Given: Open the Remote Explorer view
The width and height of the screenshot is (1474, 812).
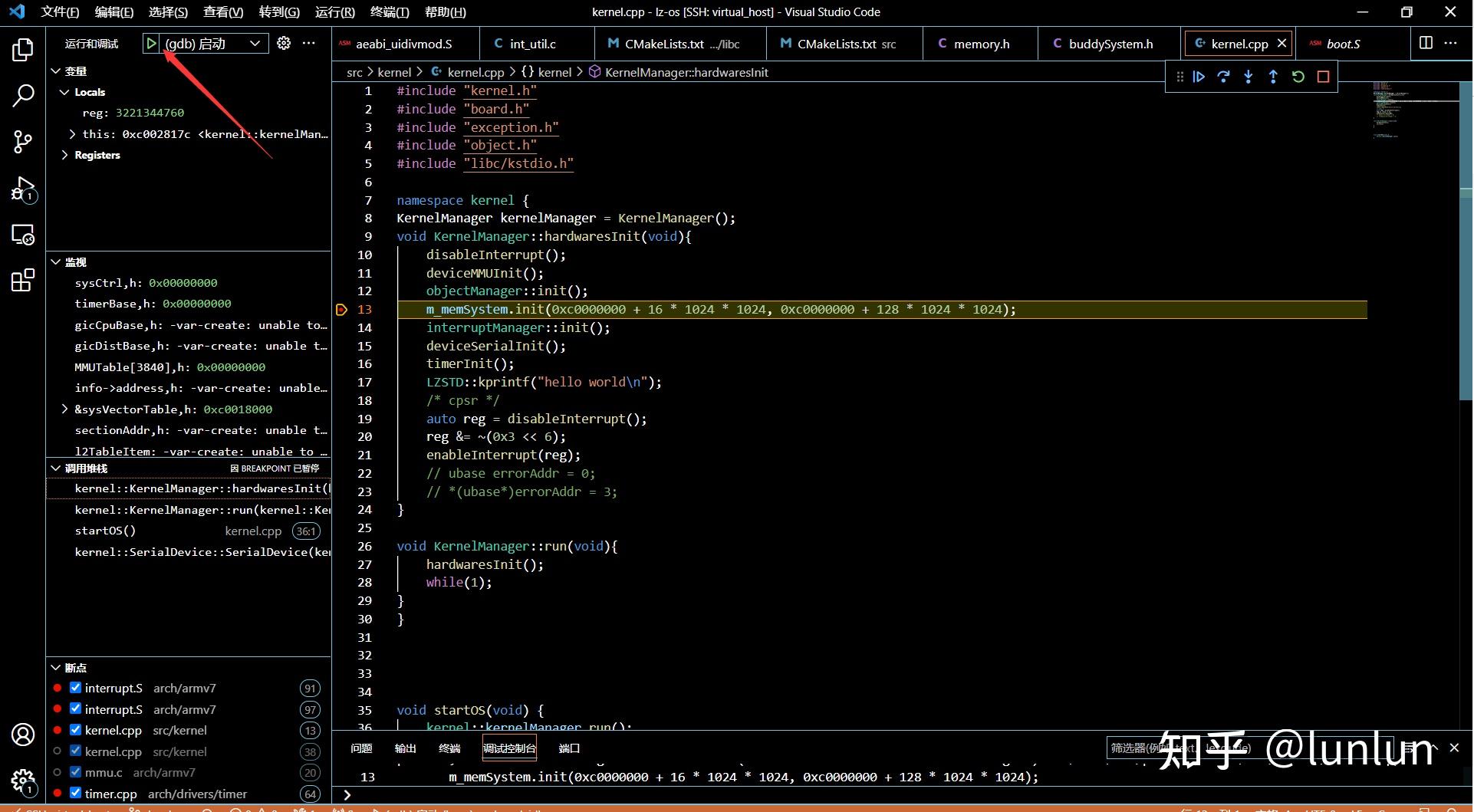Looking at the screenshot, I should click(x=23, y=235).
